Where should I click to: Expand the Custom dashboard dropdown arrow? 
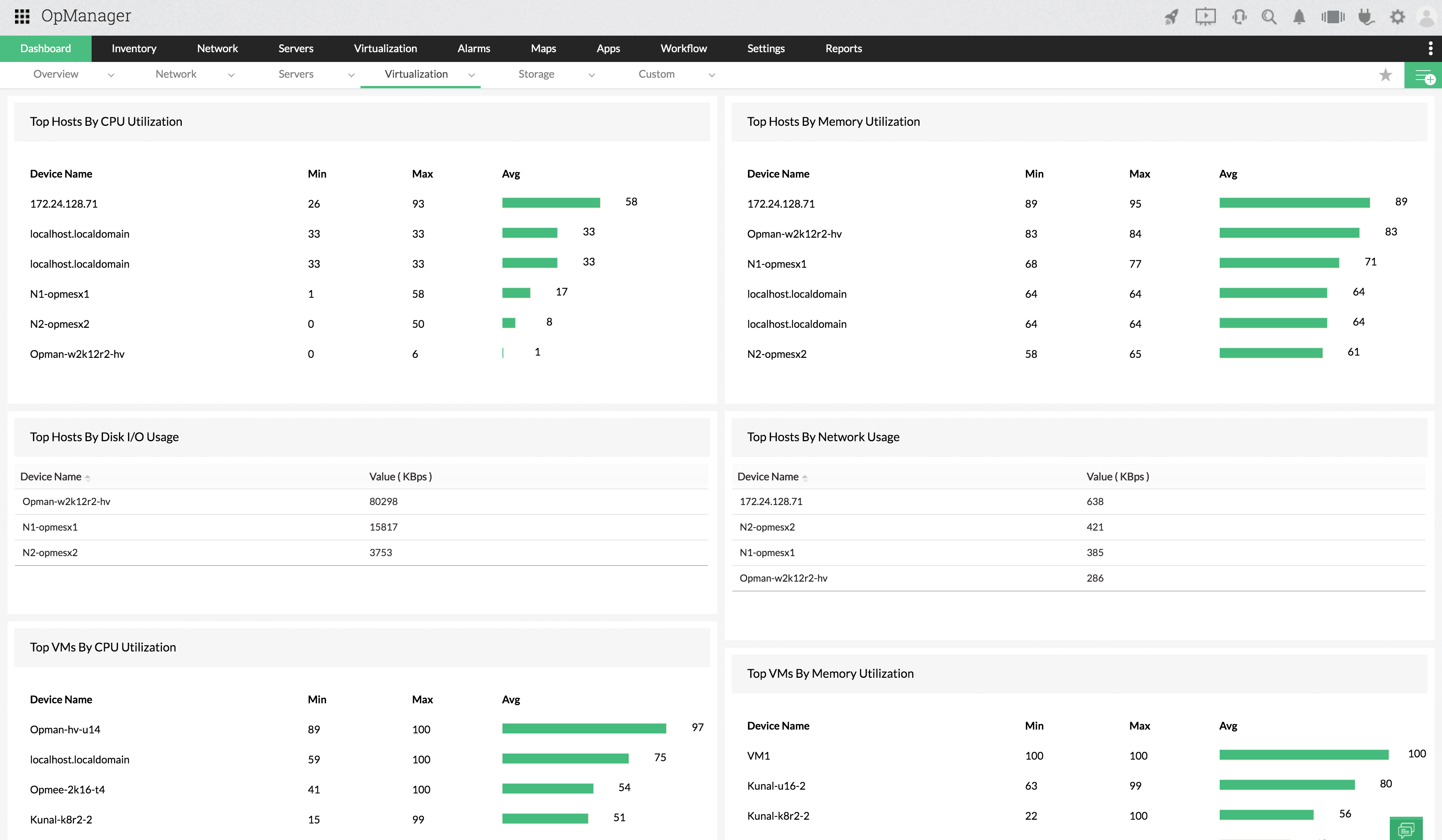[x=712, y=75]
